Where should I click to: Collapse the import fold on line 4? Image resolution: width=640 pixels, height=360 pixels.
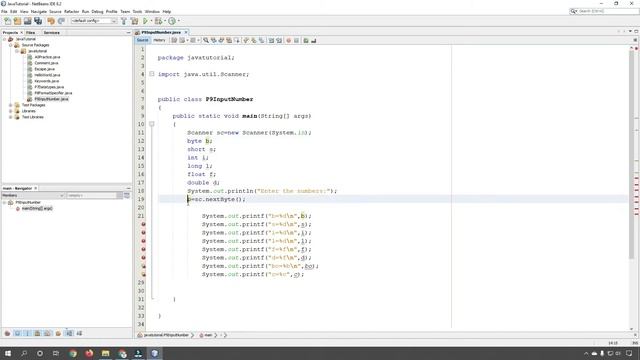[x=151, y=74]
